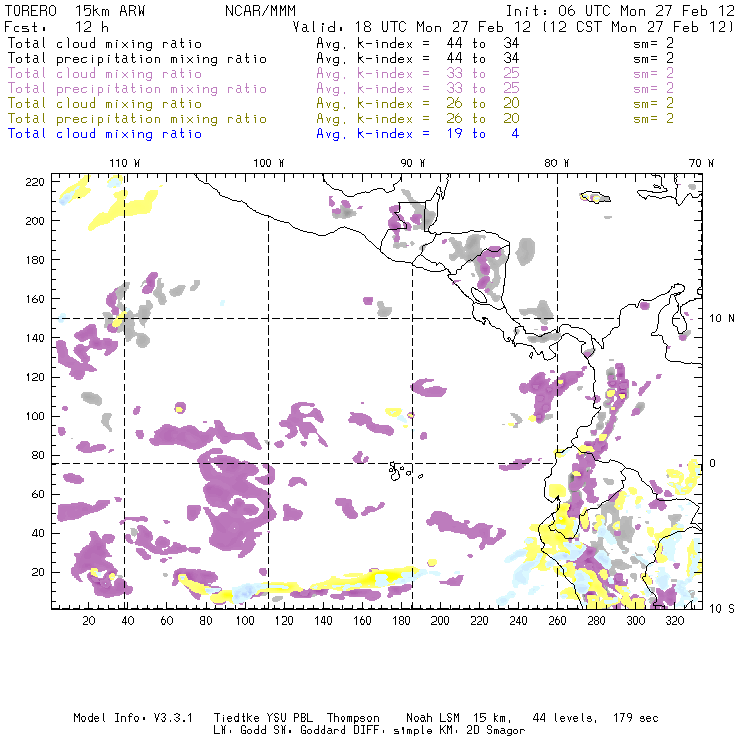The height and width of the screenshot is (740, 740).
Task: Click the "70 W" longitude label
Action: click(701, 163)
